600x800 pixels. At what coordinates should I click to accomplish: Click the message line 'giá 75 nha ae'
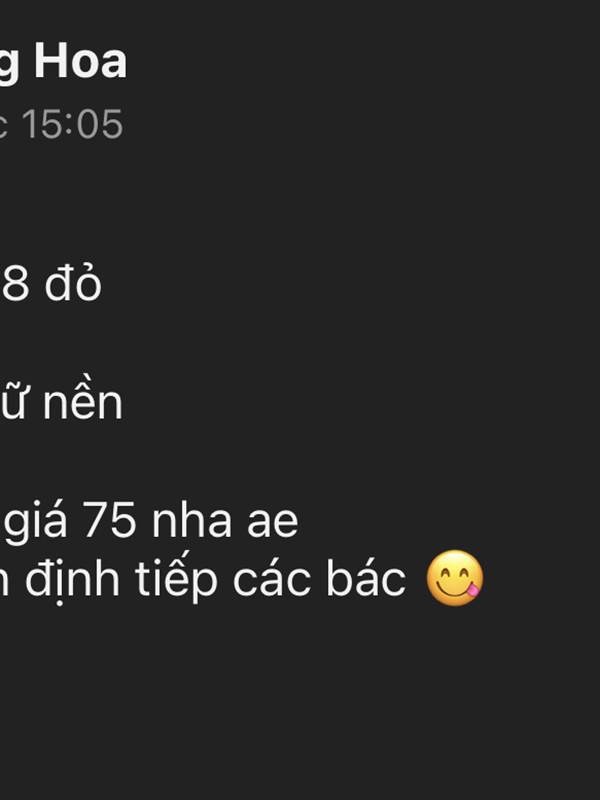pos(151,521)
